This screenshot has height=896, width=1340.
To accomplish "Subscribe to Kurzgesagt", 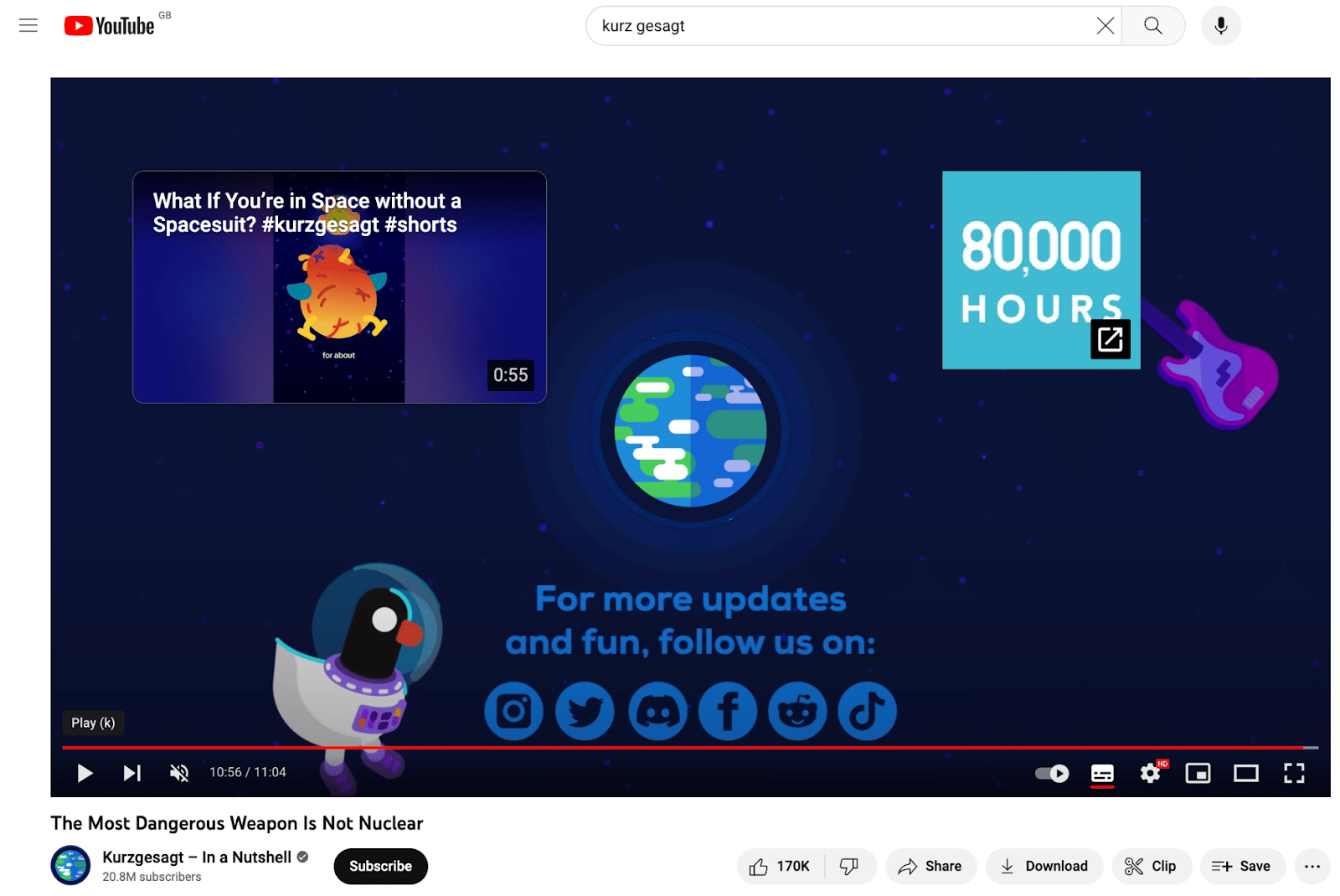I will (x=380, y=867).
